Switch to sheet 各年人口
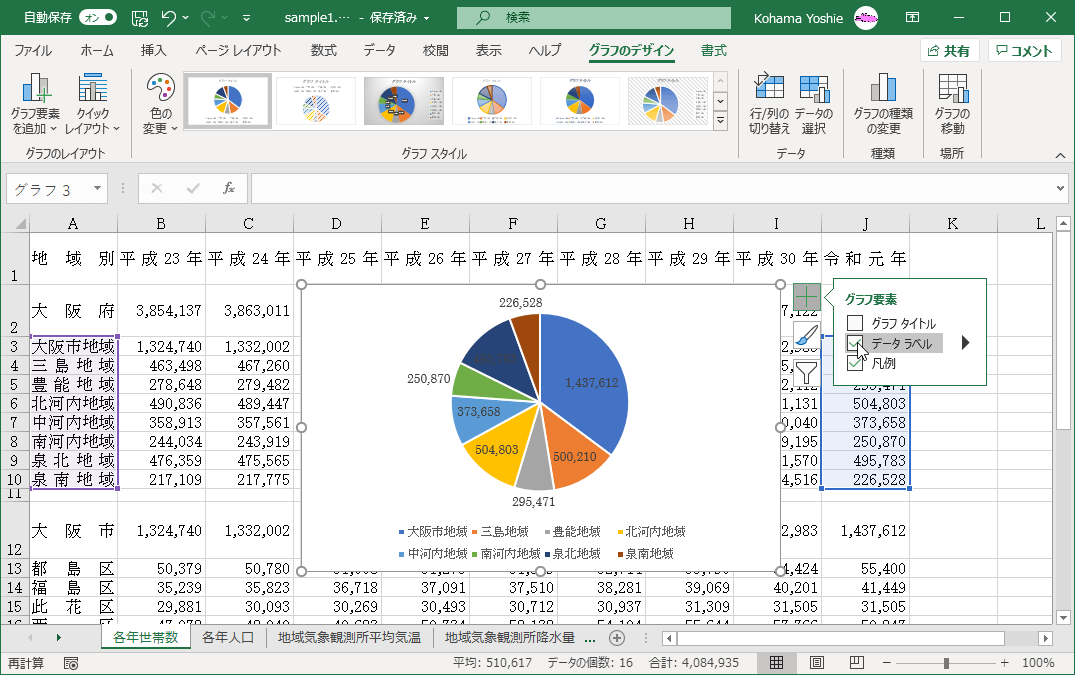 (x=228, y=637)
